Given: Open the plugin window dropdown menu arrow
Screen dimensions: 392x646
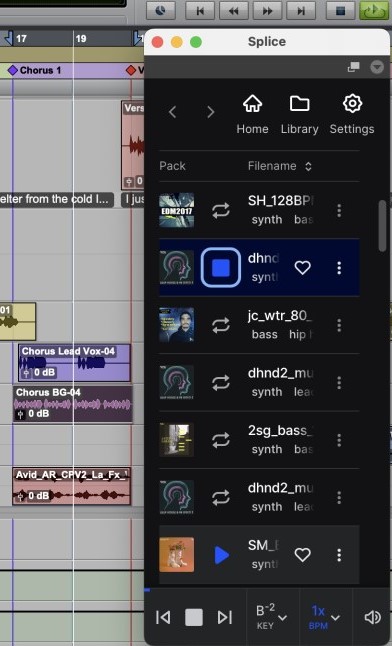Looking at the screenshot, I should click(x=377, y=67).
